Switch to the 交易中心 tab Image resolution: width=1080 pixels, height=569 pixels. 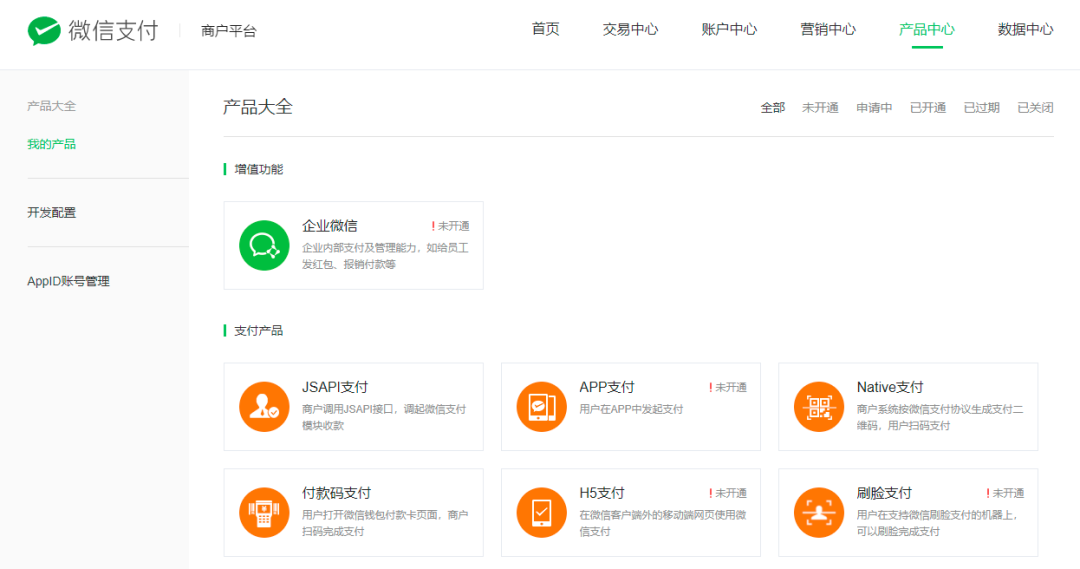coord(630,30)
